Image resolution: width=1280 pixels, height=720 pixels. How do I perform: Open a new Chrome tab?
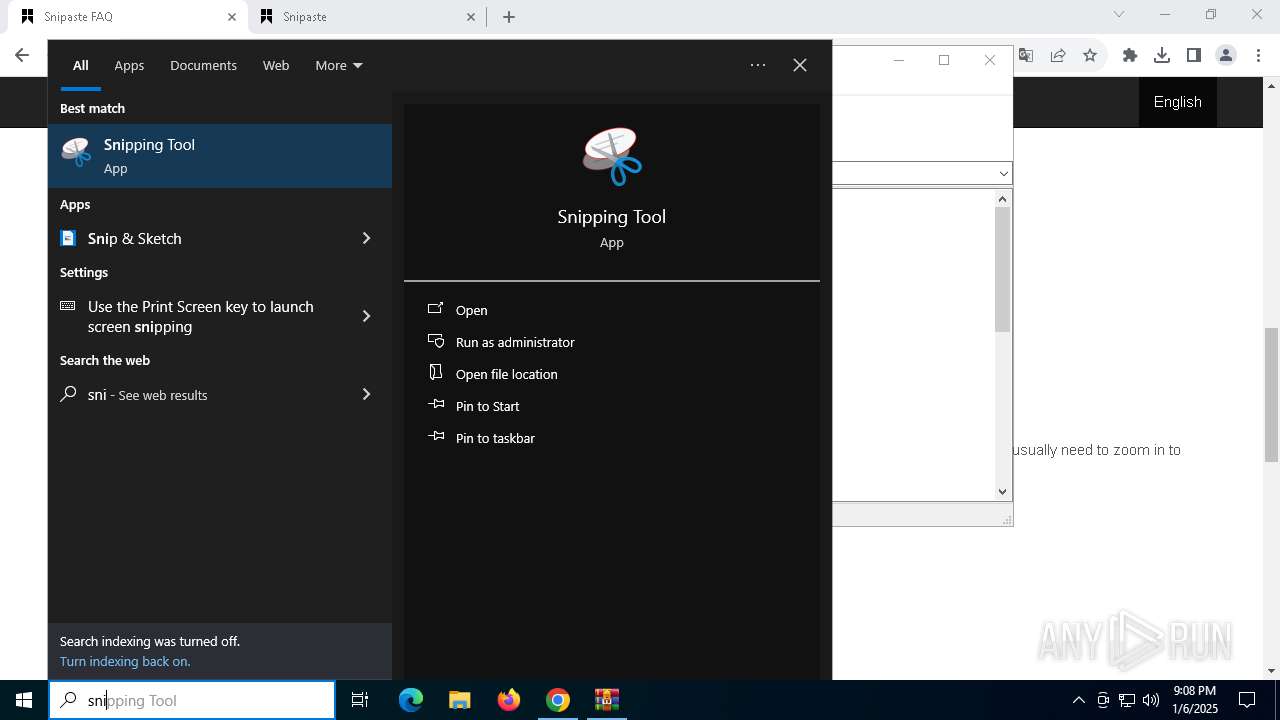(509, 17)
